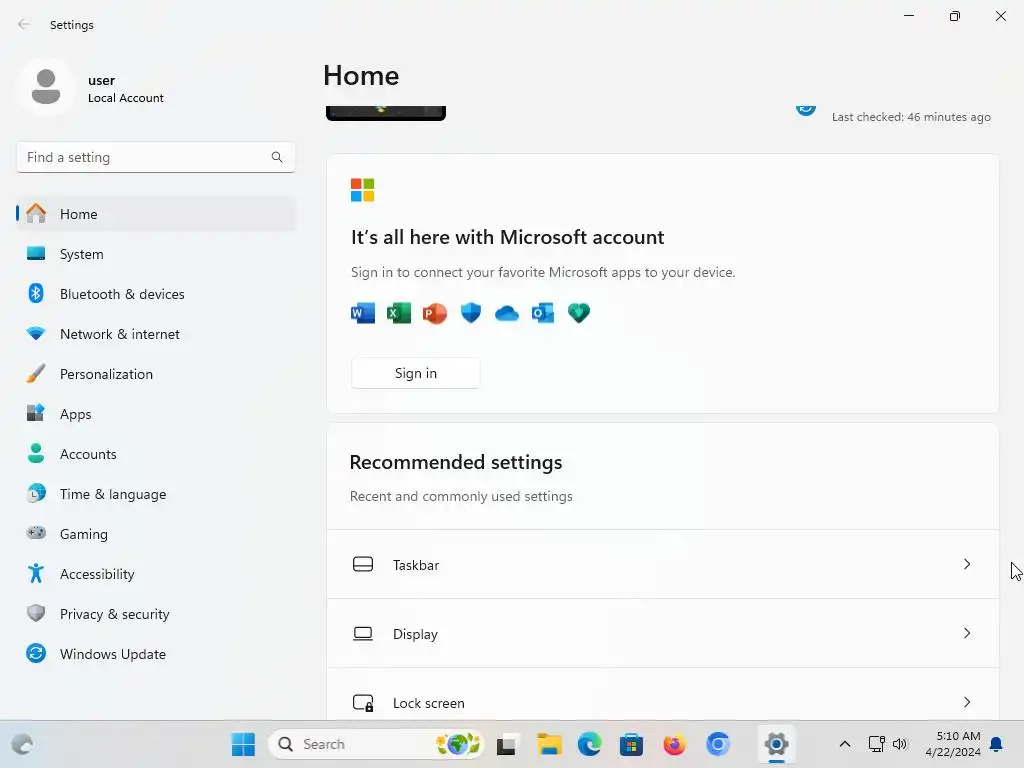This screenshot has width=1024, height=768.
Task: Open Privacy & security settings
Action: (156, 614)
